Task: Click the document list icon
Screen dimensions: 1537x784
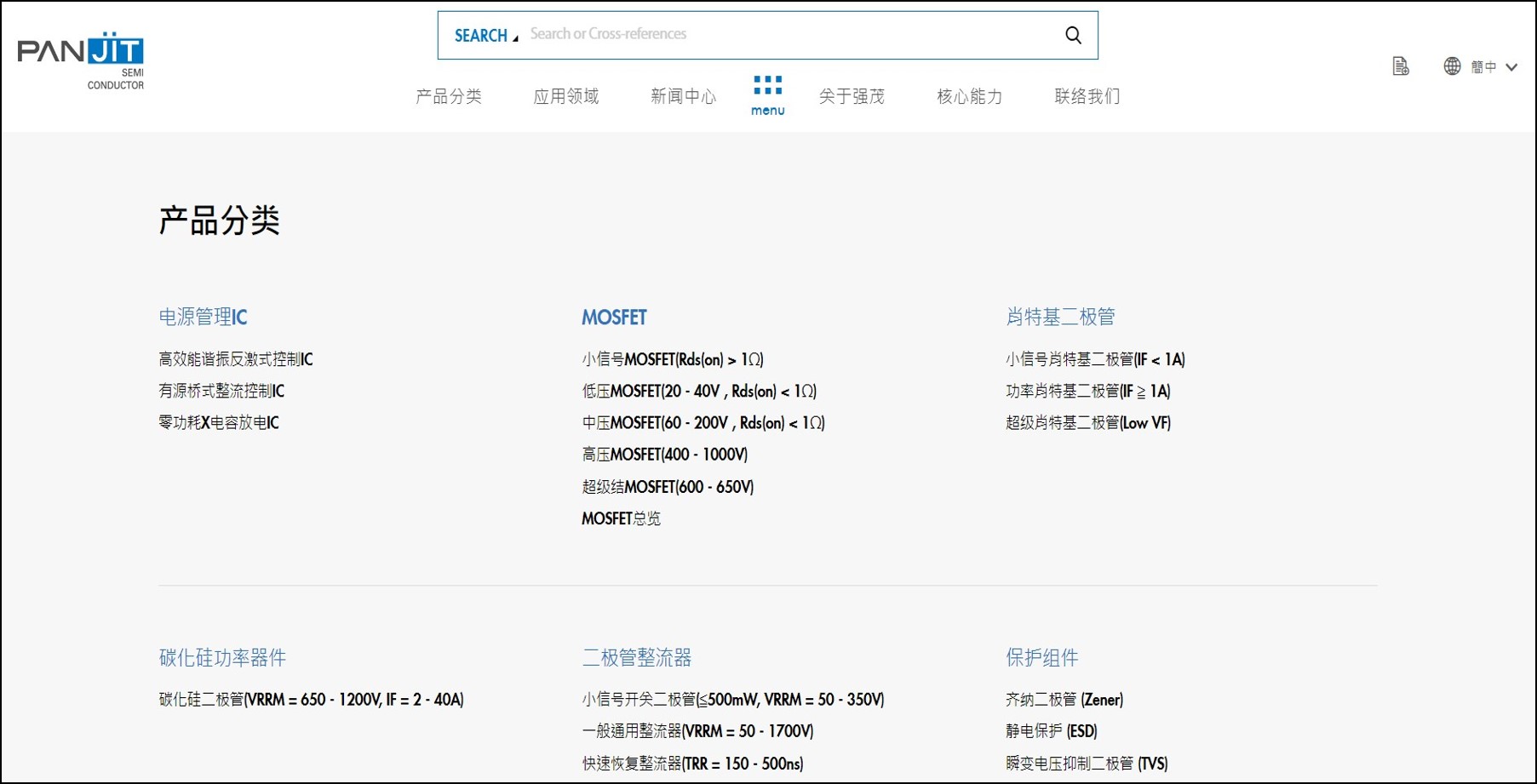Action: click(1400, 66)
